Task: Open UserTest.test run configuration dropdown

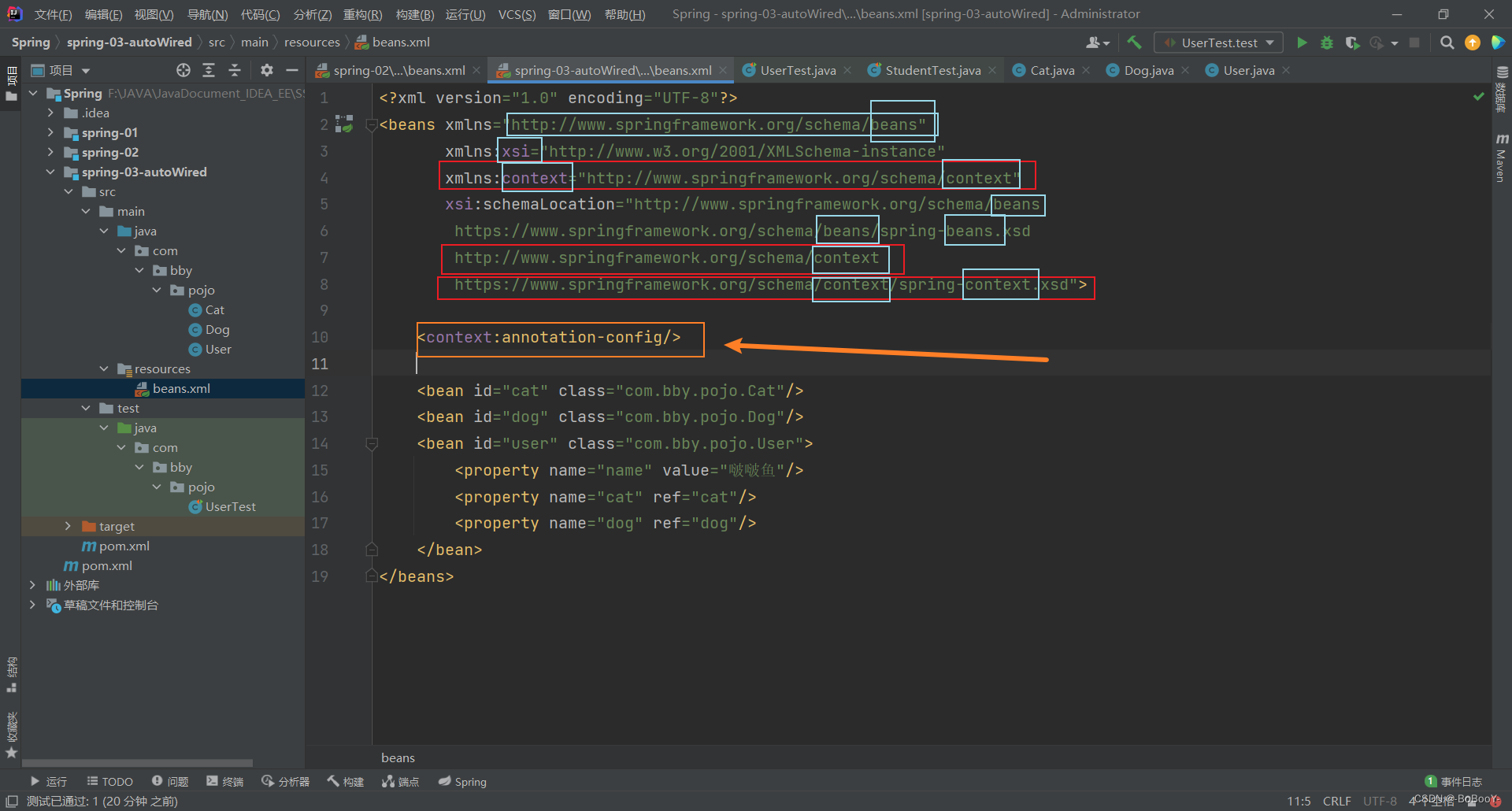Action: (1218, 43)
